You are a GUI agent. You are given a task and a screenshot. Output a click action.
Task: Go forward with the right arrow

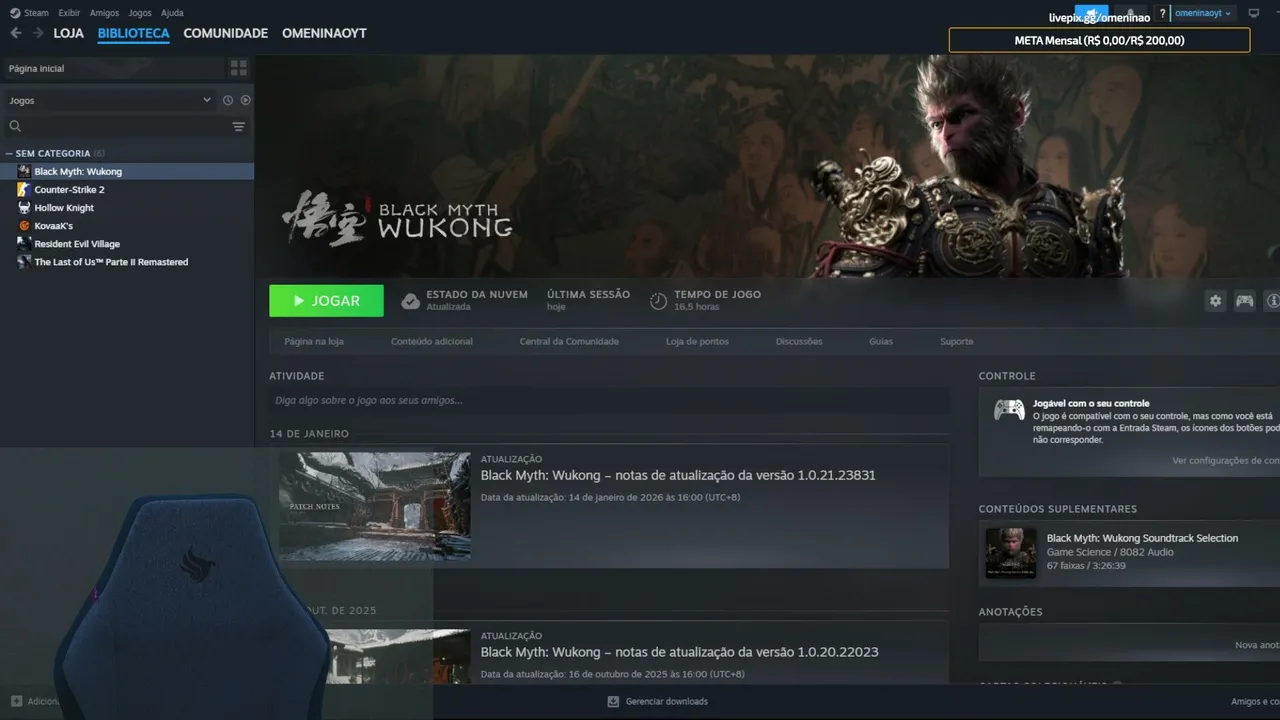tap(38, 33)
